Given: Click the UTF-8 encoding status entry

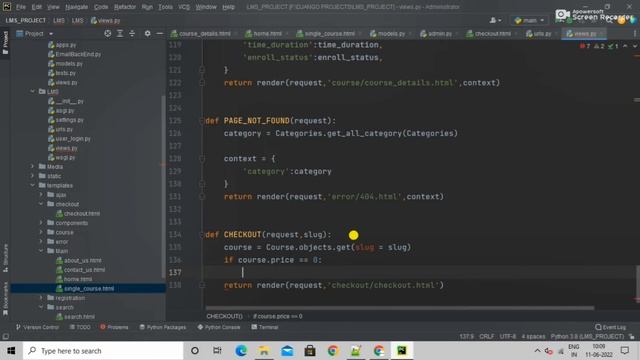Looking at the screenshot, I should [508, 337].
